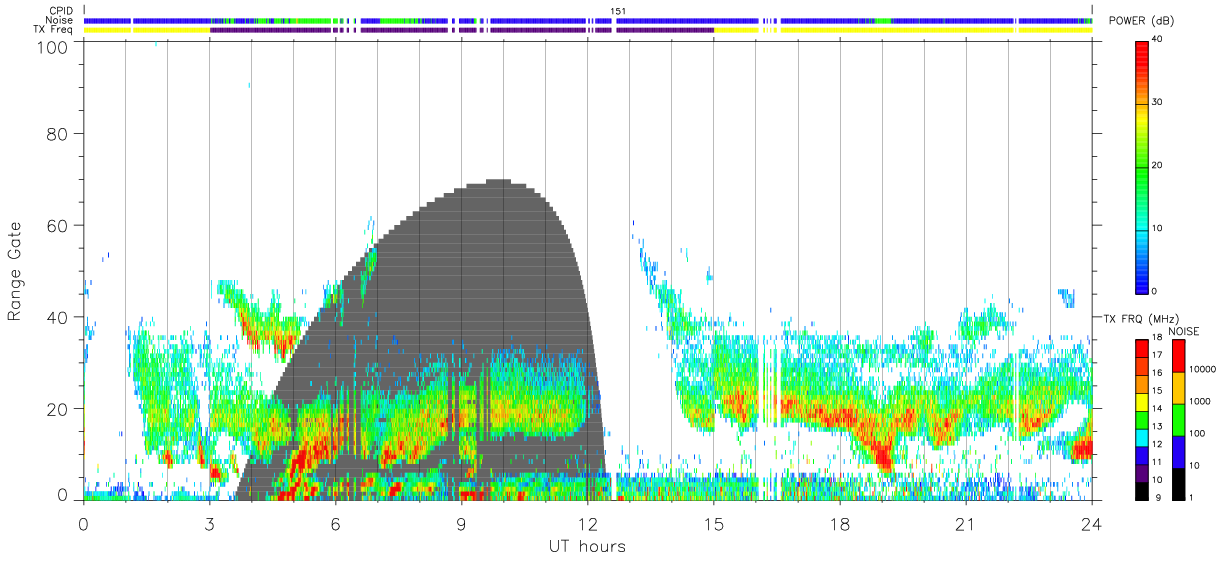Click the 30 tick on POWER color bar

coord(1159,103)
